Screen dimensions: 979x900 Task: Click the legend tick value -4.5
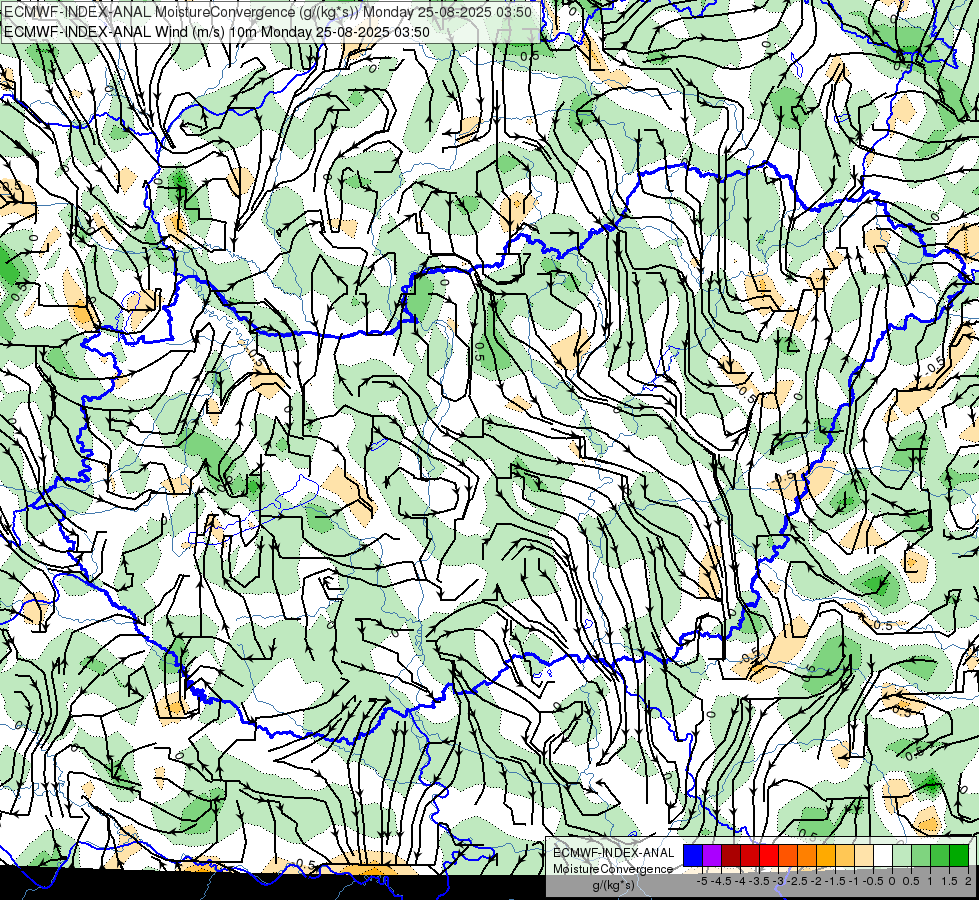coord(721,881)
